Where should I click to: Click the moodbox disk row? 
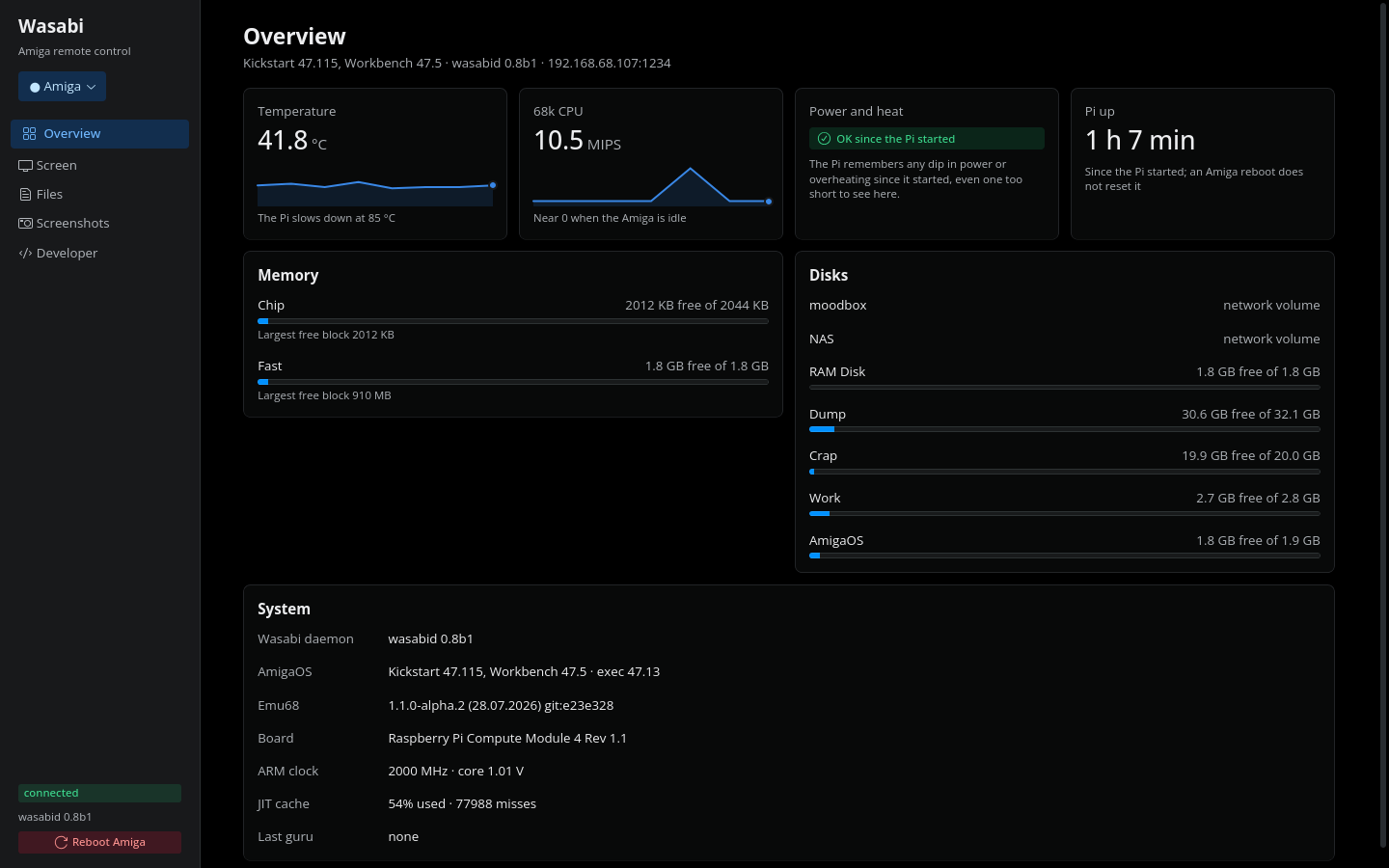coord(1065,306)
